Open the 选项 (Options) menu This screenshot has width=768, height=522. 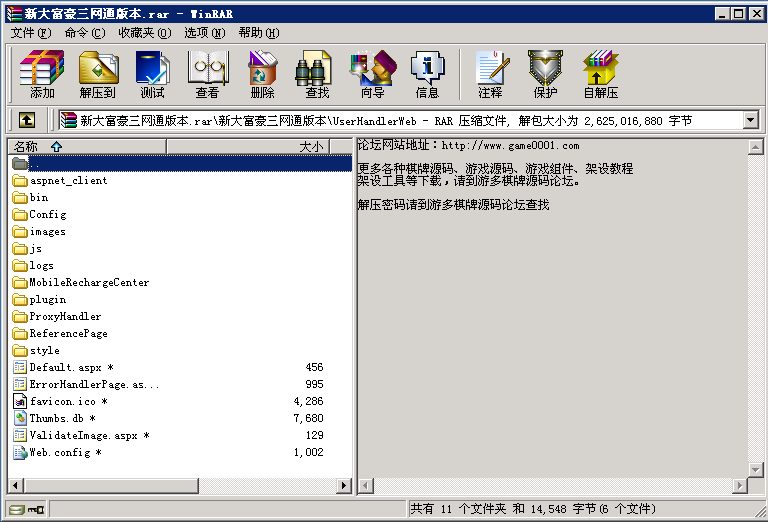click(x=204, y=33)
